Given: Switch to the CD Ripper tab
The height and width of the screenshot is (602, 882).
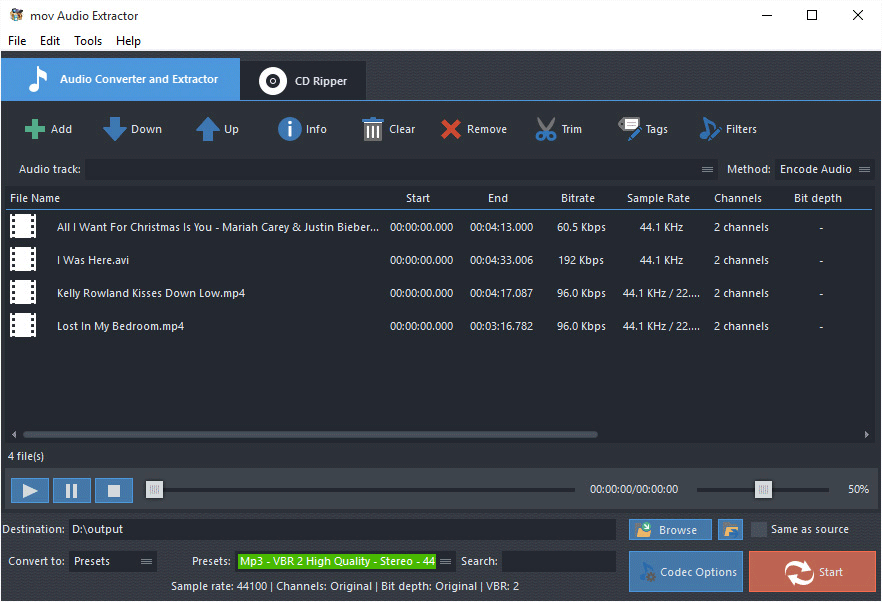Looking at the screenshot, I should click(x=302, y=80).
